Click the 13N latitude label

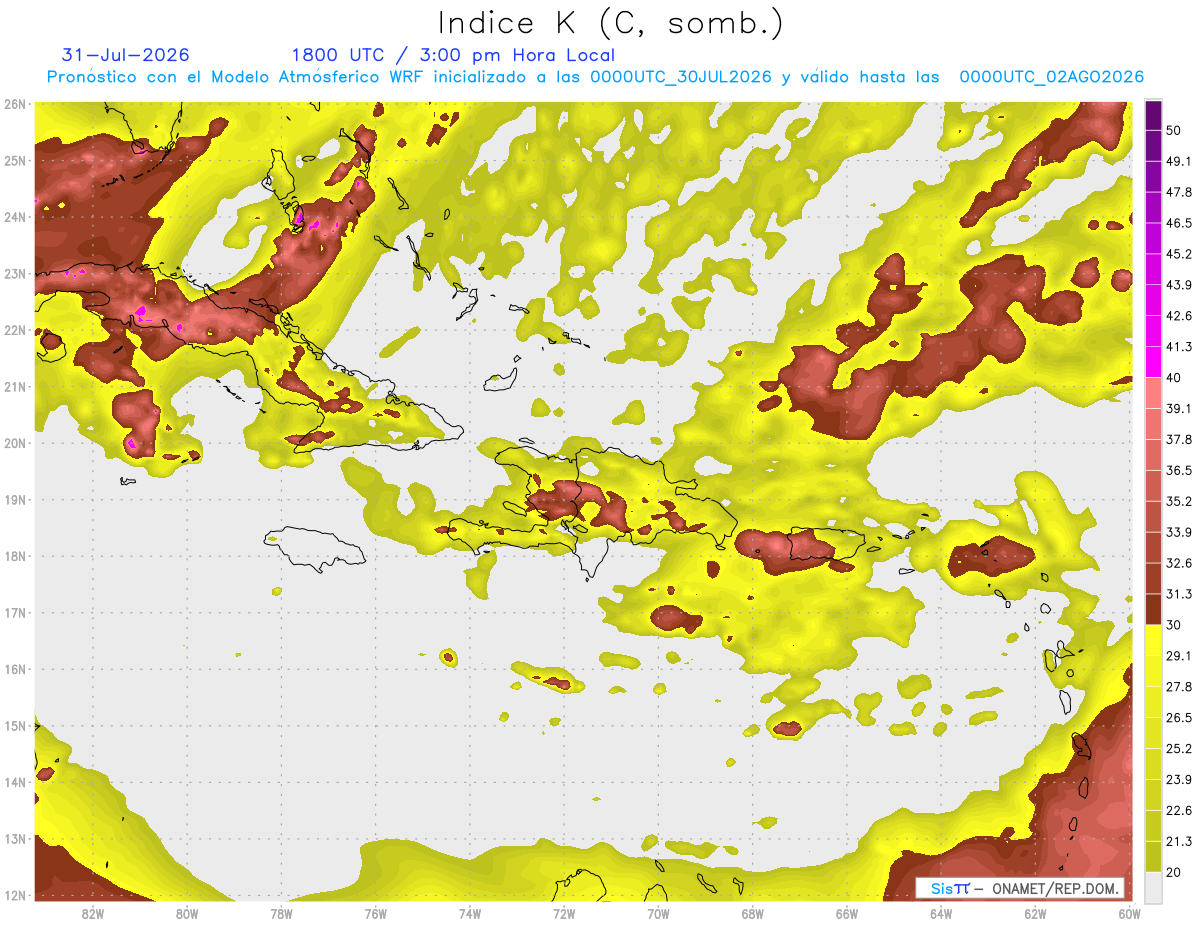point(14,838)
